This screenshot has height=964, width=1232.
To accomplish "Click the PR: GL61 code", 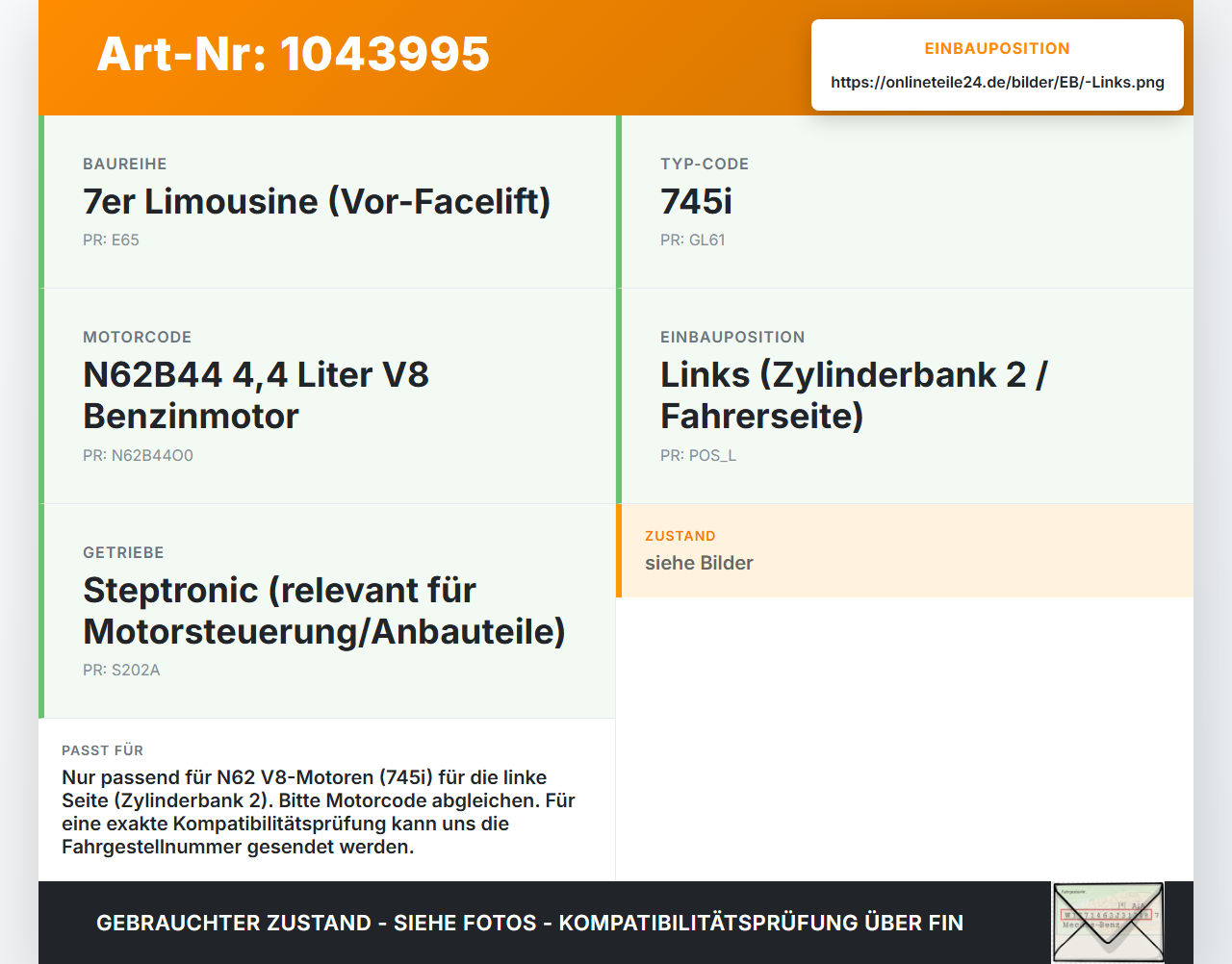I will [692, 241].
